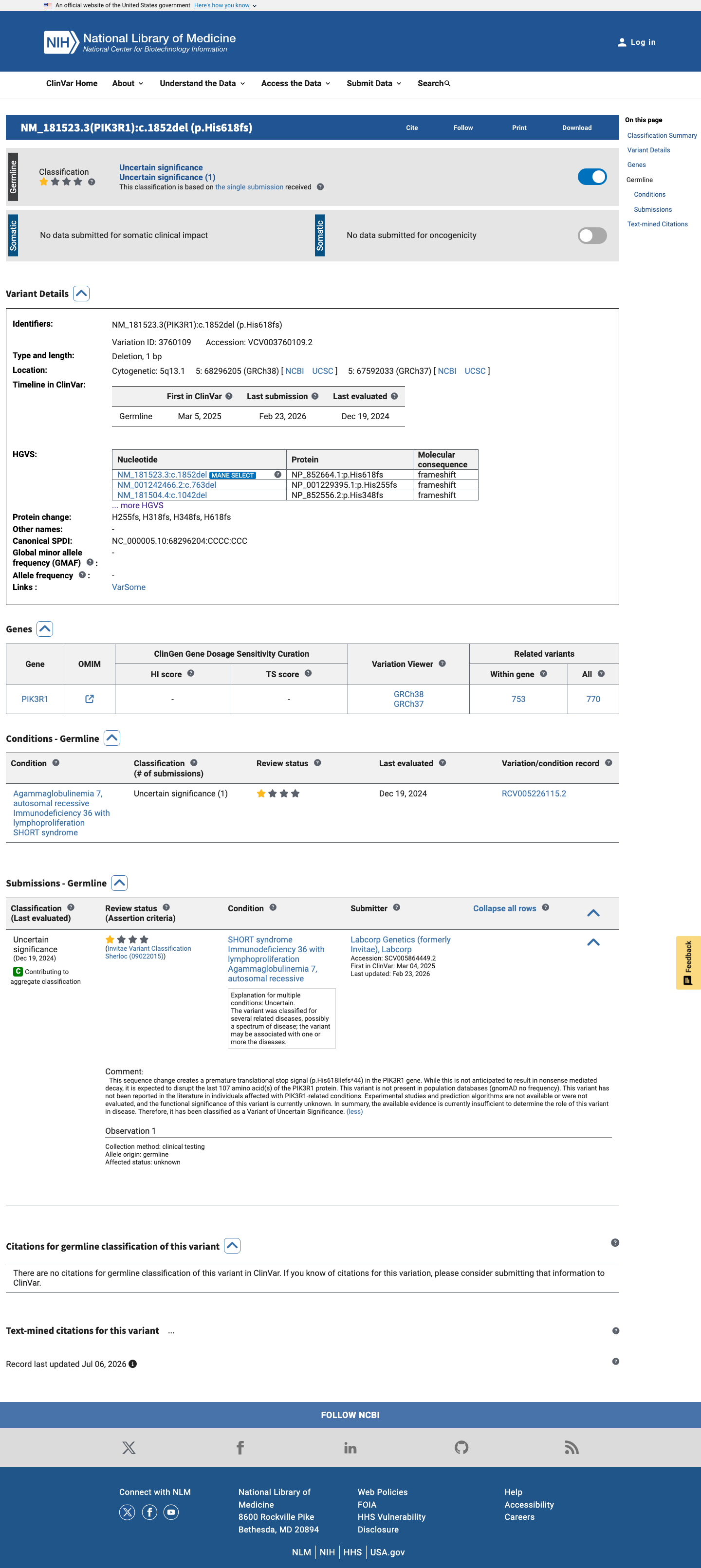This screenshot has height=1568, width=701.
Task: Open RSS feed icon under Follow NCBI
Action: tap(572, 1447)
